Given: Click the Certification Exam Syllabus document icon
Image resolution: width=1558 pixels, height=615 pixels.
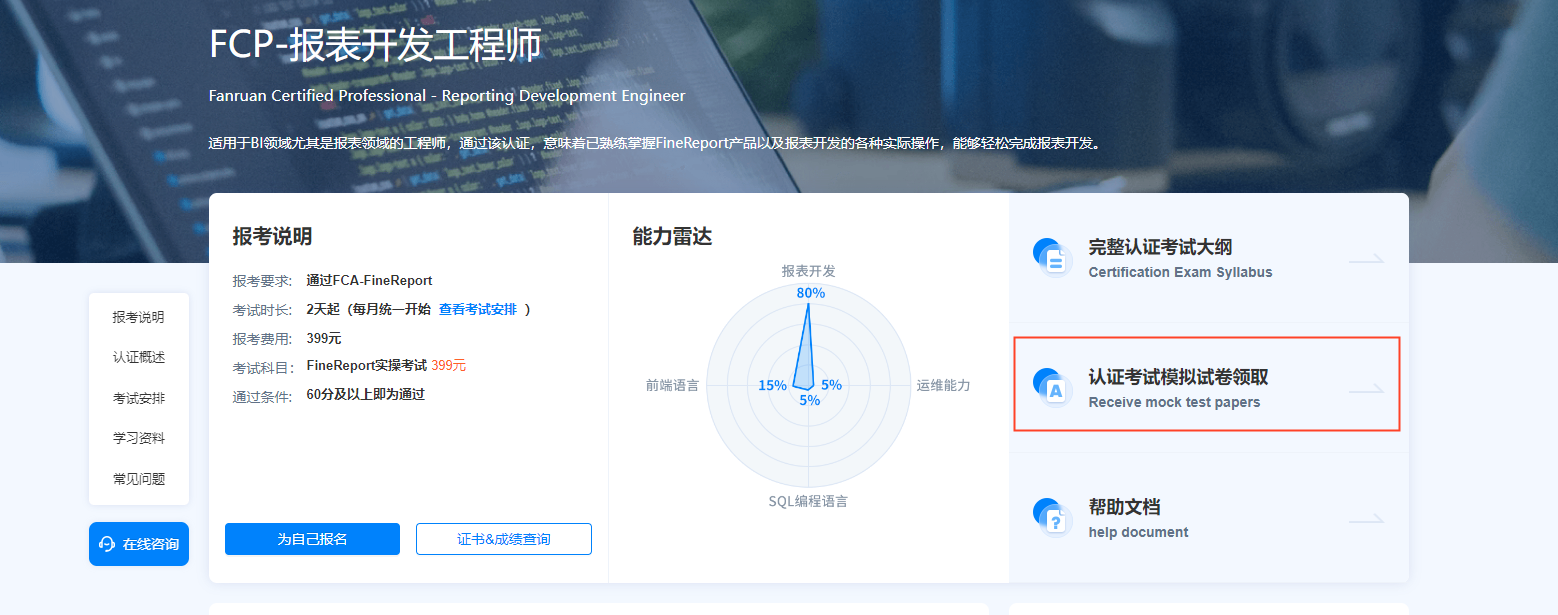Looking at the screenshot, I should (x=1052, y=258).
